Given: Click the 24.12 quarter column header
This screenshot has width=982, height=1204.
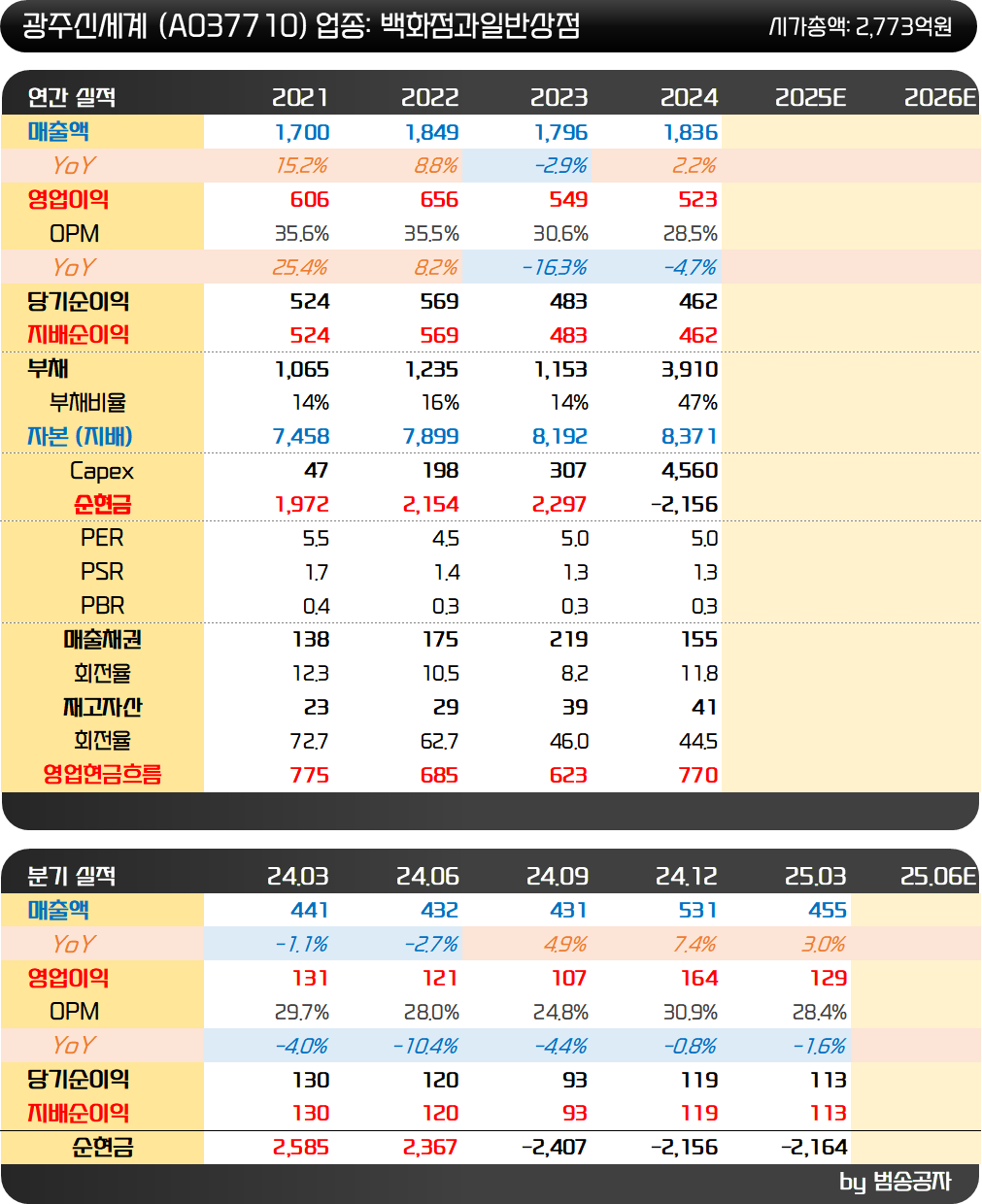Looking at the screenshot, I should [687, 876].
